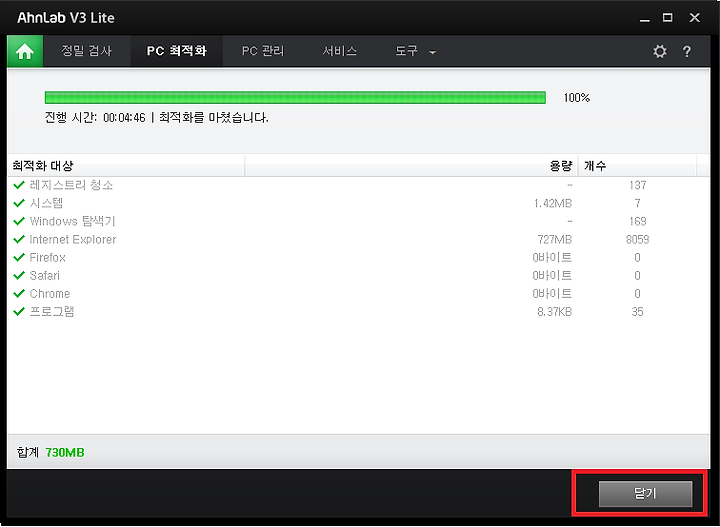
Task: Click the 730MB total value
Action: coord(65,453)
